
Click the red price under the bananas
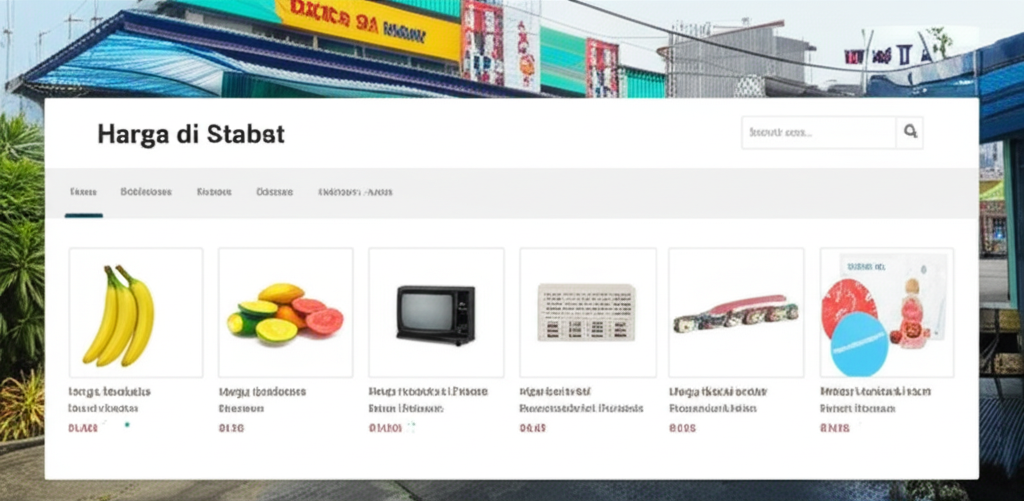(83, 428)
